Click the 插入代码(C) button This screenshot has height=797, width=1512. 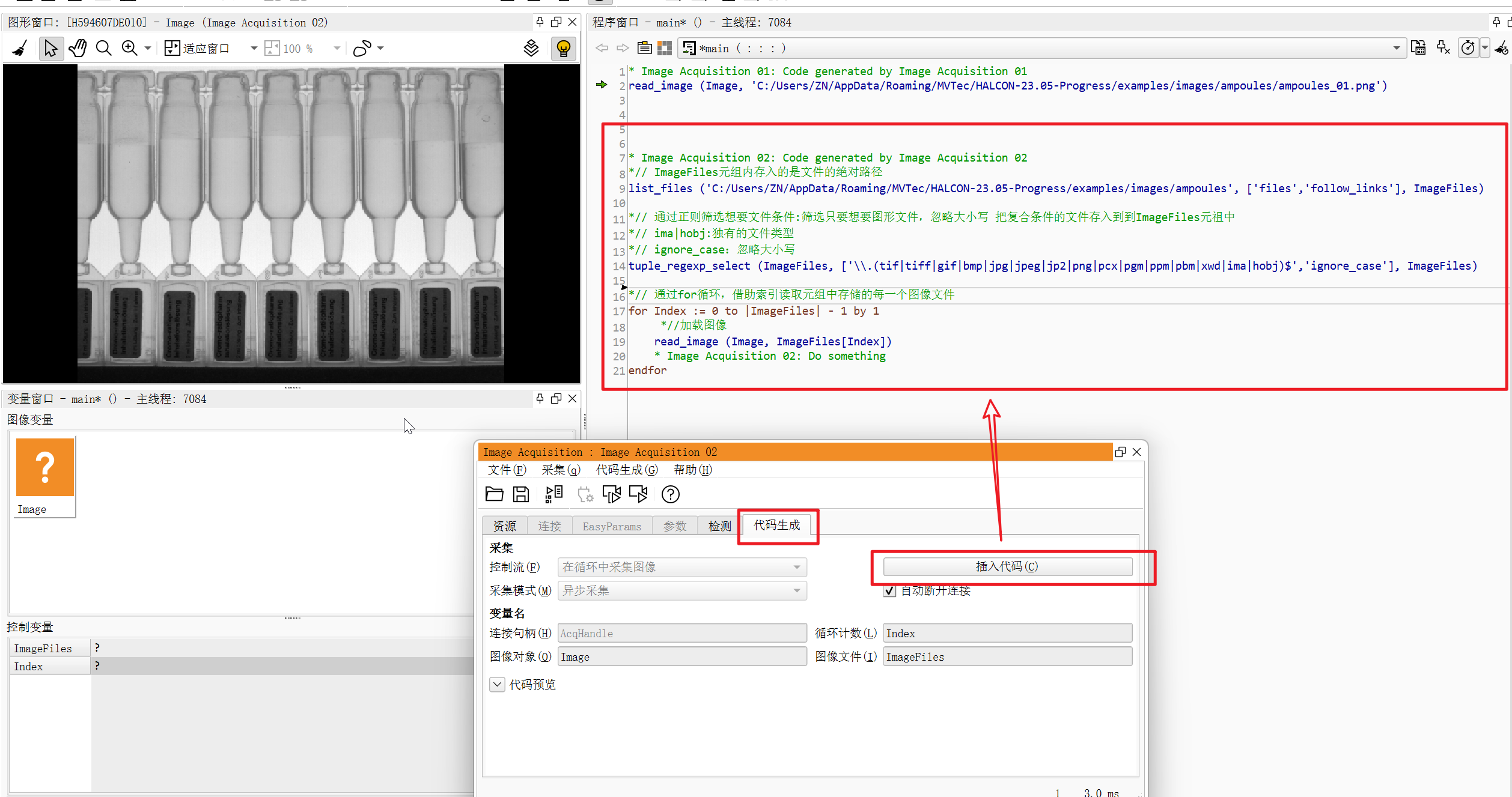1007,566
